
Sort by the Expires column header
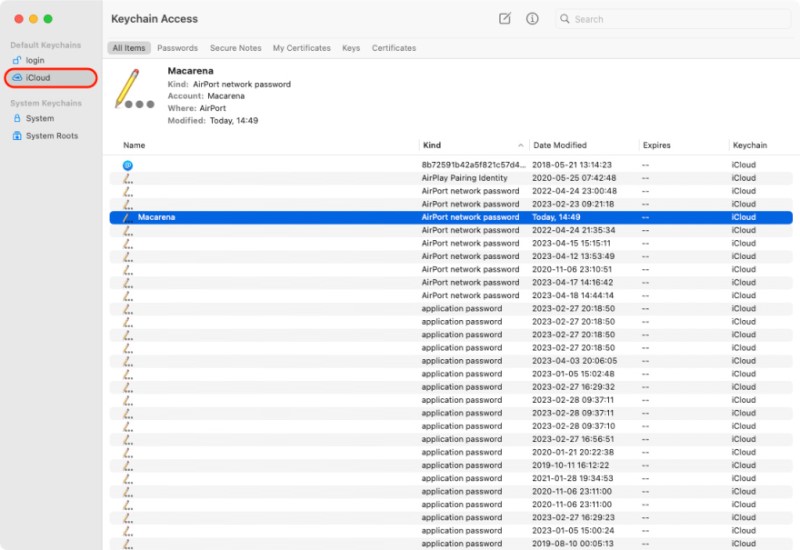pos(656,145)
